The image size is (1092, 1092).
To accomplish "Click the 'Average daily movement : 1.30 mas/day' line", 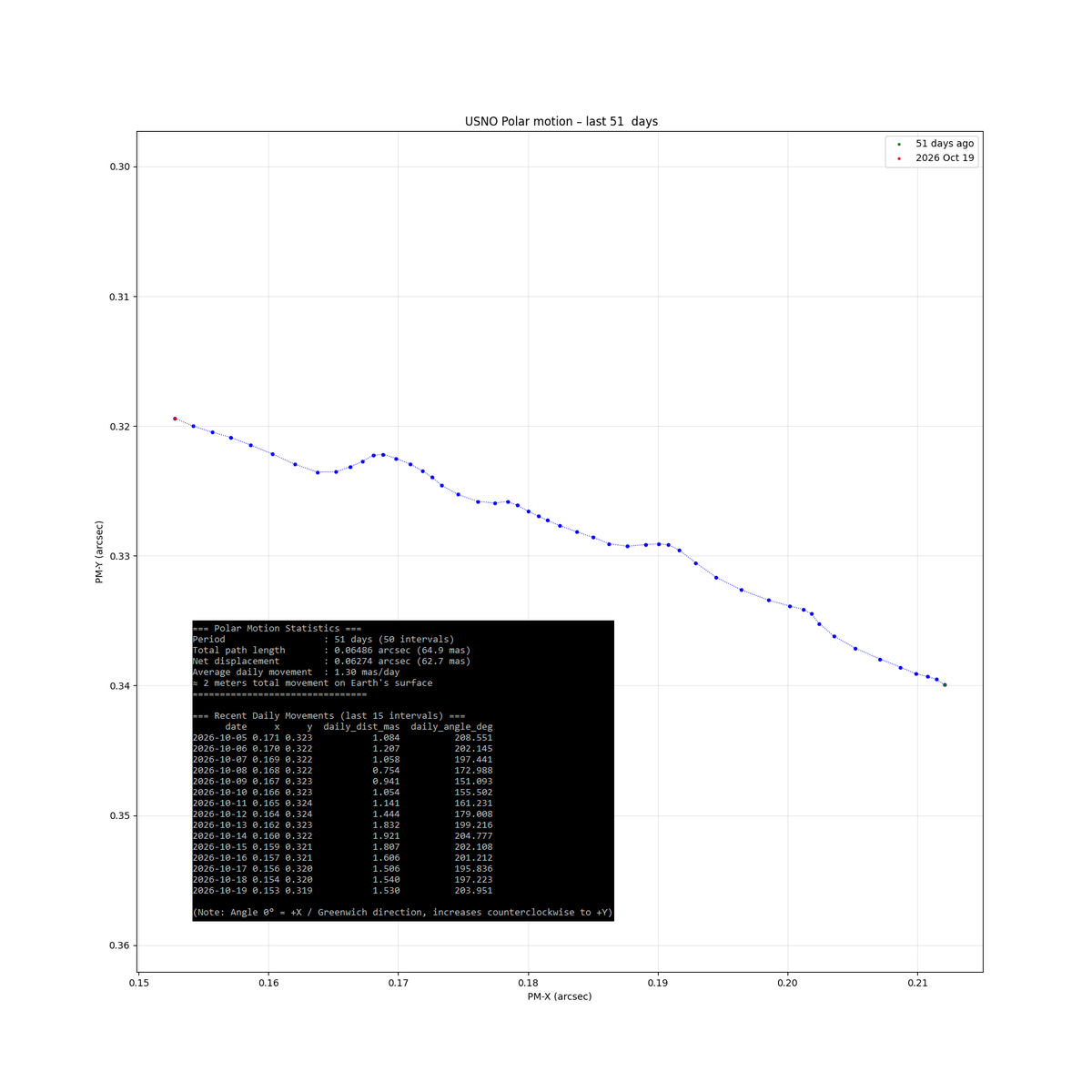I will coord(296,672).
